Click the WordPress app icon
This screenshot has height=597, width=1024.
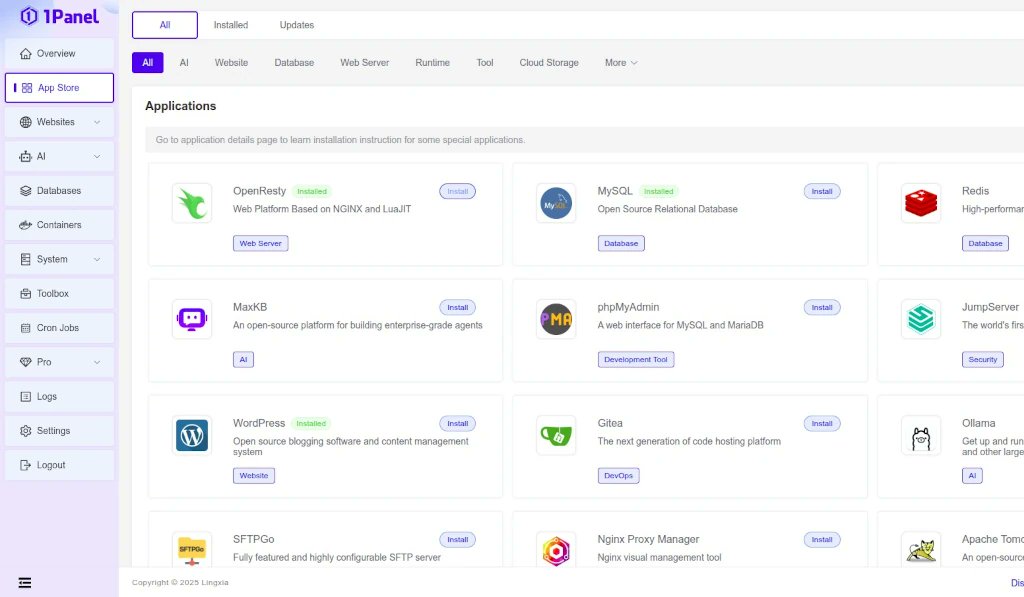point(192,436)
